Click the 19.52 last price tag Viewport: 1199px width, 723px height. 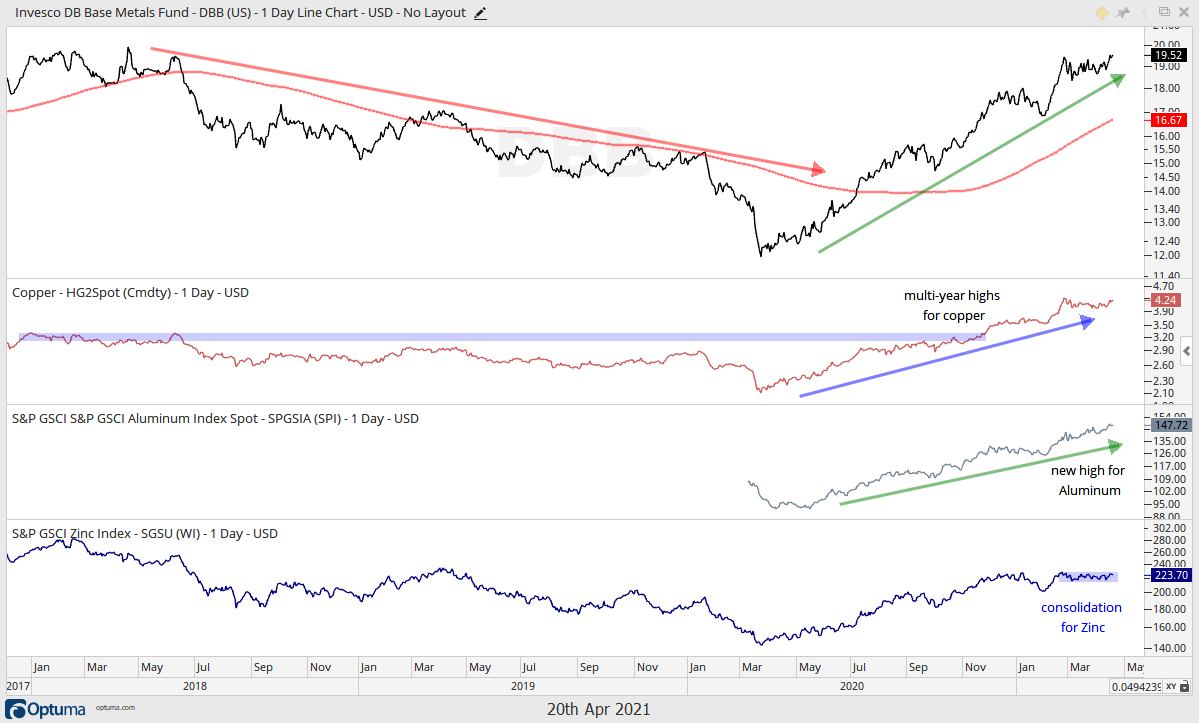click(x=1168, y=55)
